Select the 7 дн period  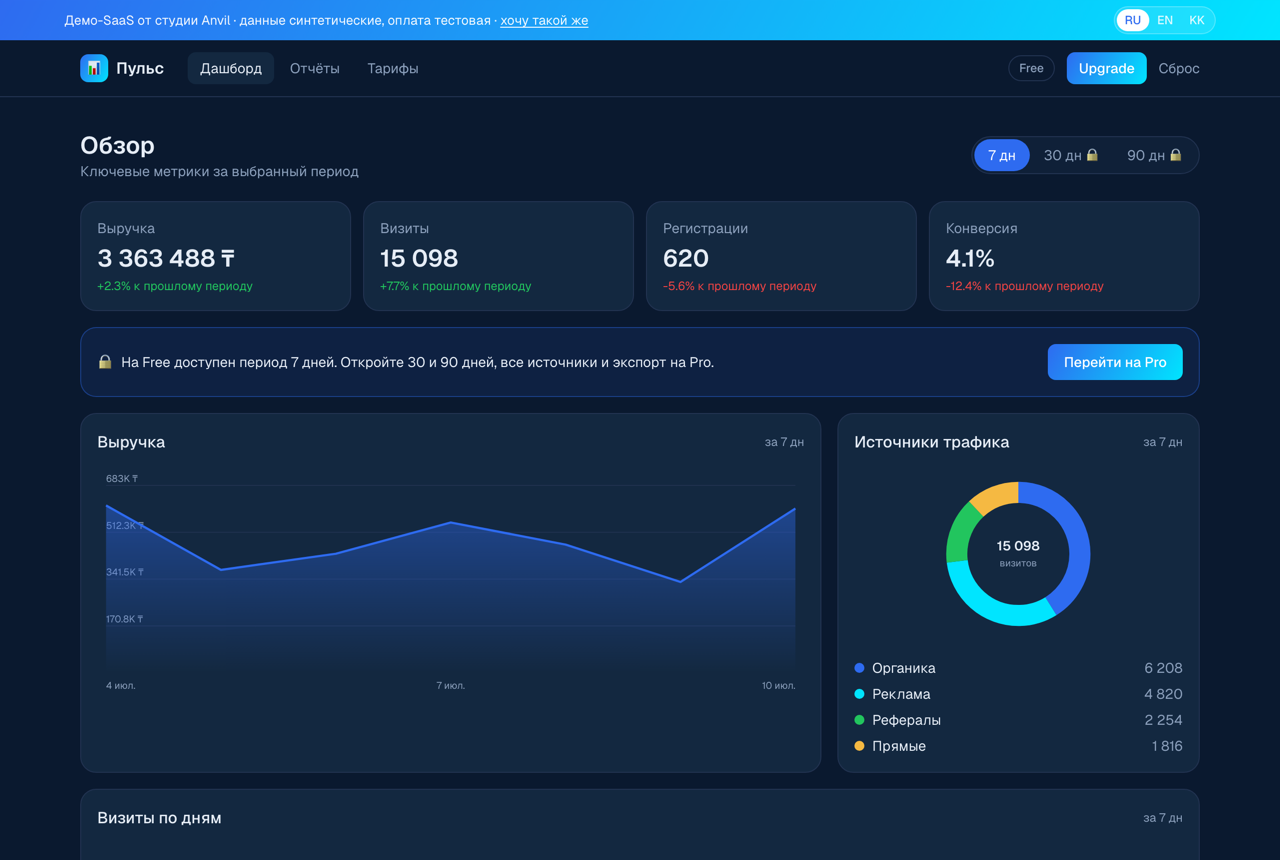pos(1002,155)
